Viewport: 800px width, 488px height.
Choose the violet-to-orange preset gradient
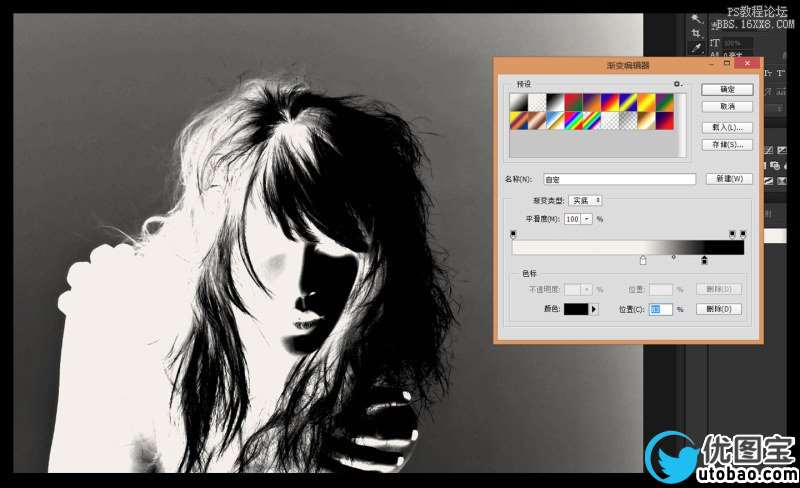[592, 102]
